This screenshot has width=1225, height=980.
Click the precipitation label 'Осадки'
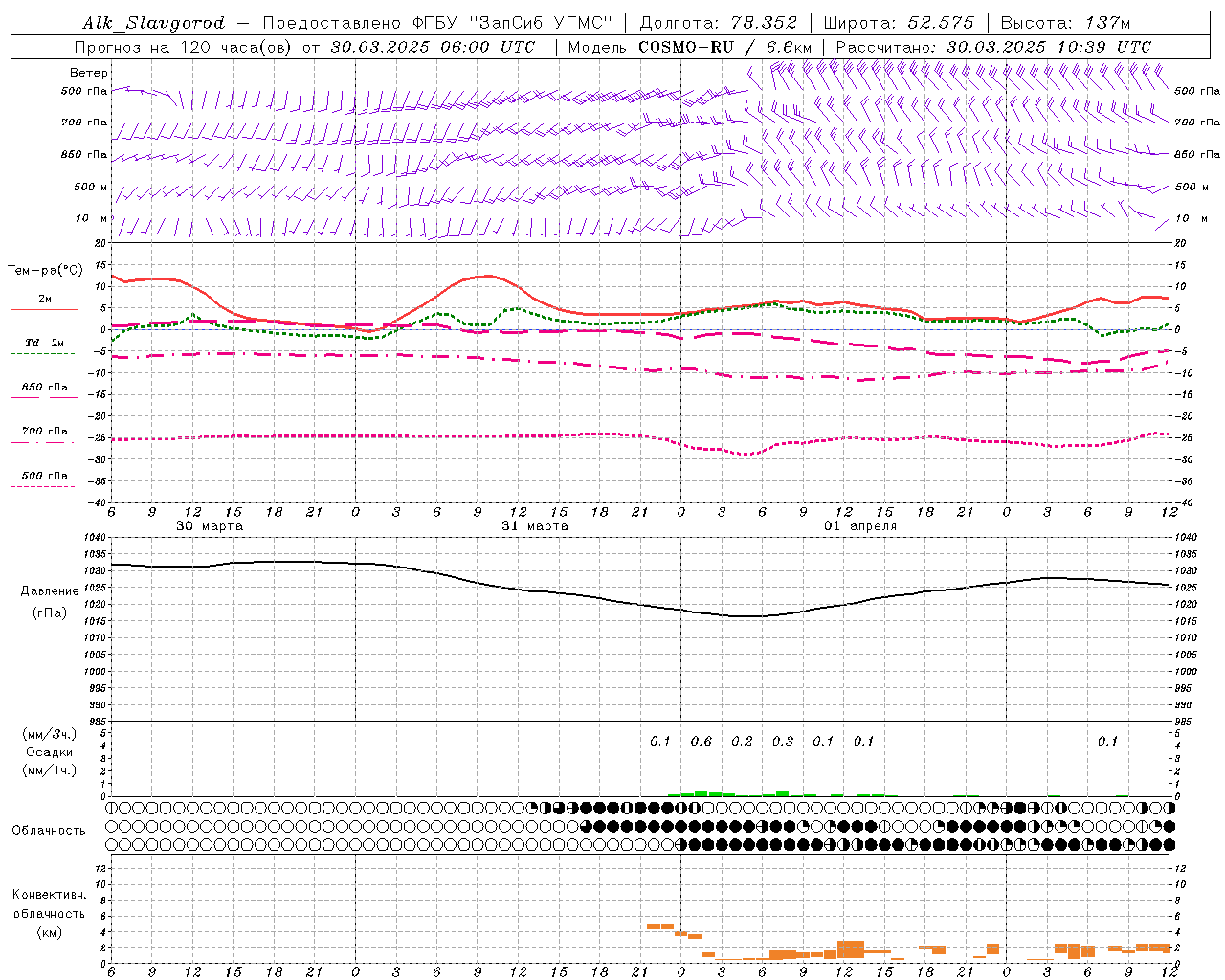point(50,752)
